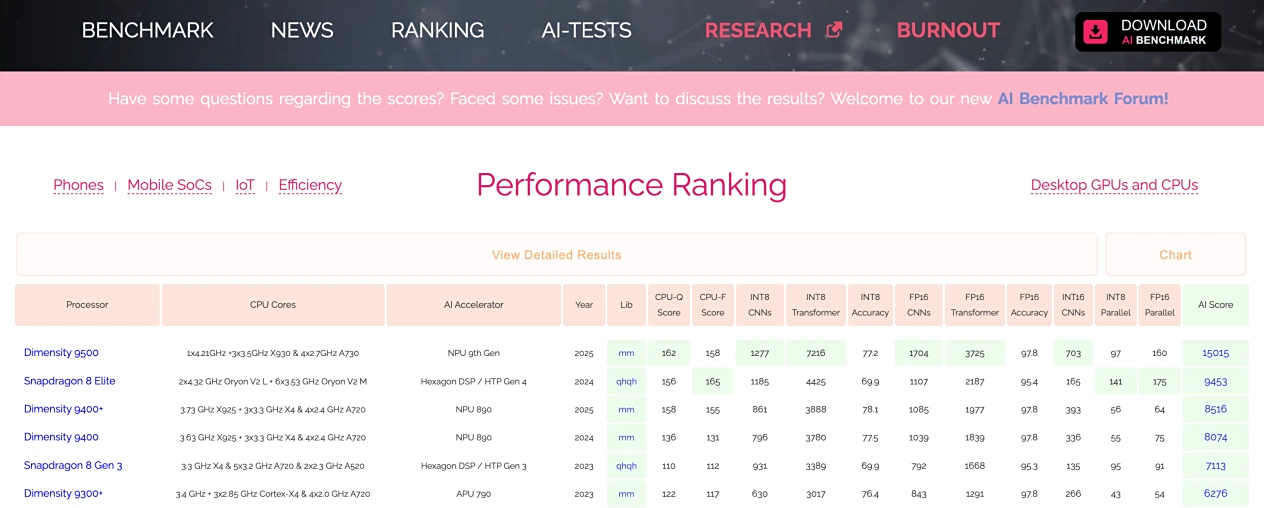Switch to the Mobile SoCs ranking

pyautogui.click(x=169, y=185)
